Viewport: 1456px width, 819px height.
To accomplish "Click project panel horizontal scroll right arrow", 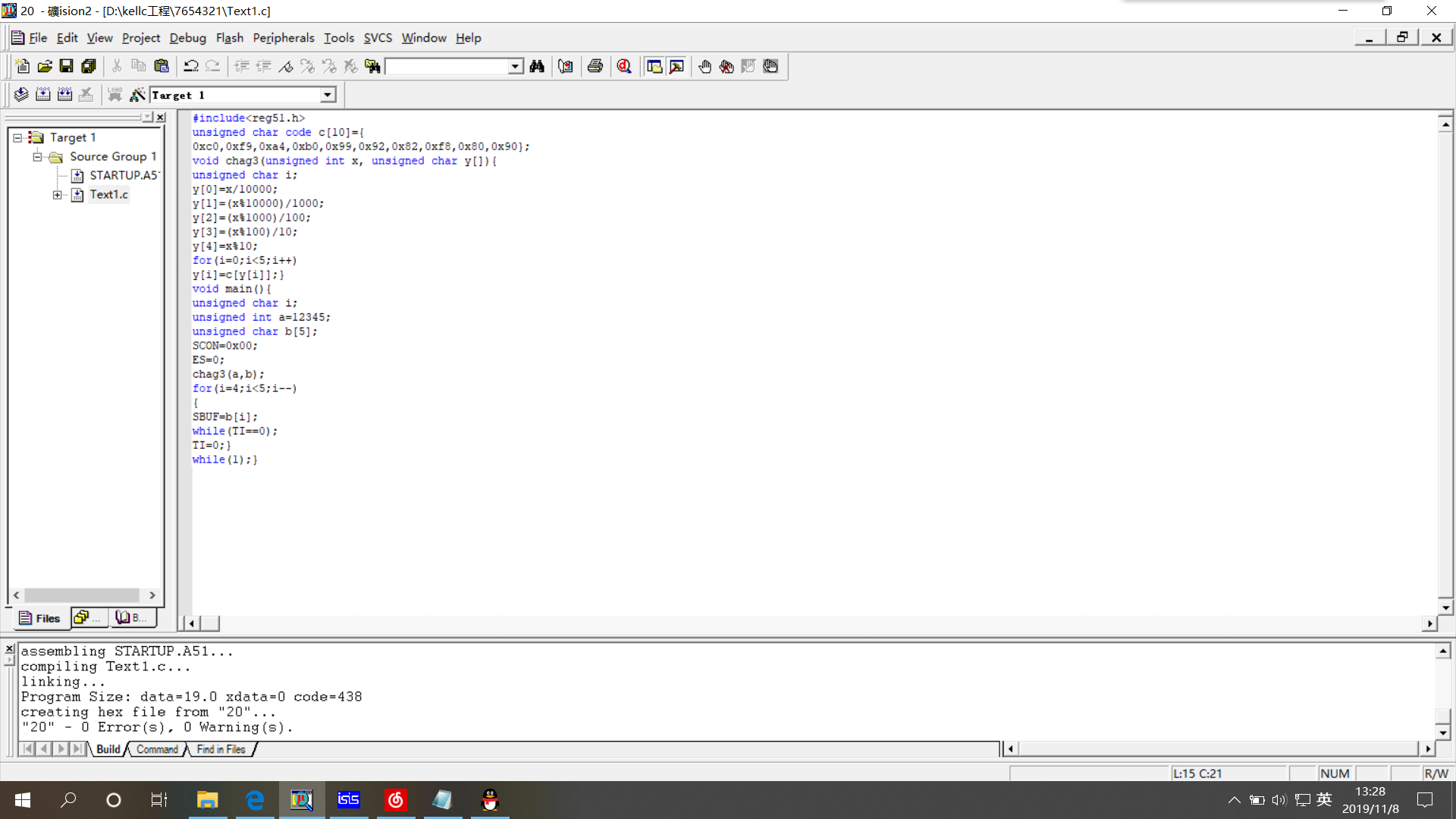I will pyautogui.click(x=152, y=595).
